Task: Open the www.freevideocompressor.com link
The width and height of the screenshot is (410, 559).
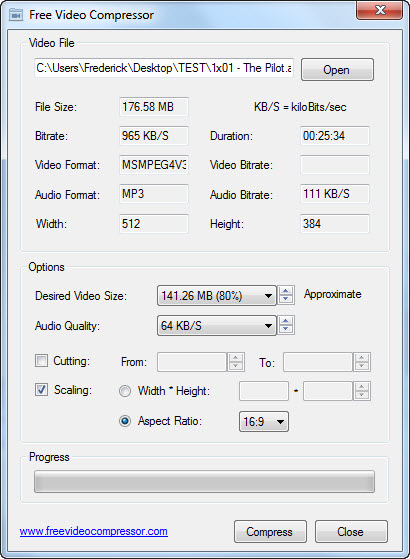Action: tap(93, 531)
